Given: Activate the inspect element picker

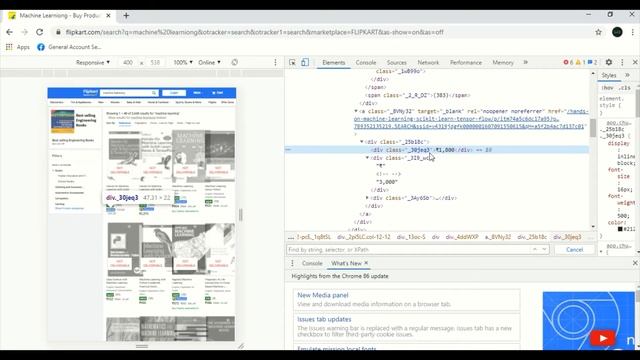Looking at the screenshot, I should [292, 62].
